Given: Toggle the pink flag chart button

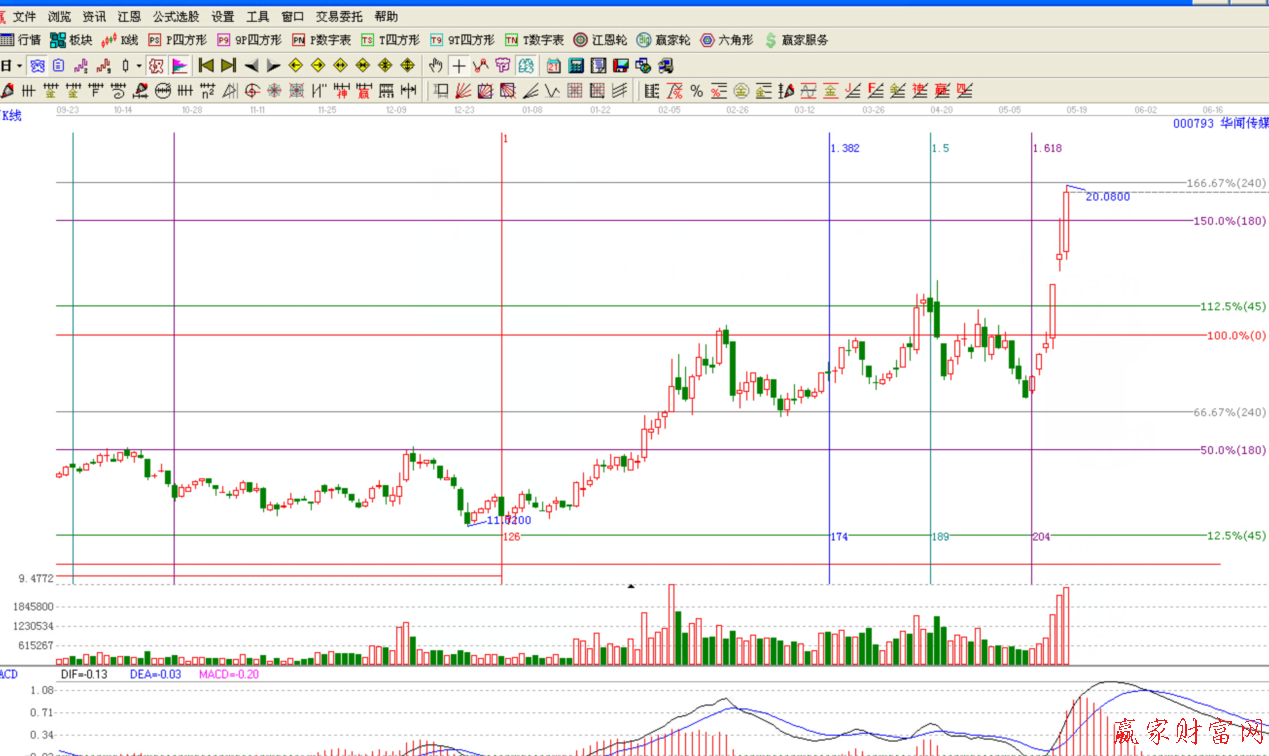Looking at the screenshot, I should pos(180,66).
